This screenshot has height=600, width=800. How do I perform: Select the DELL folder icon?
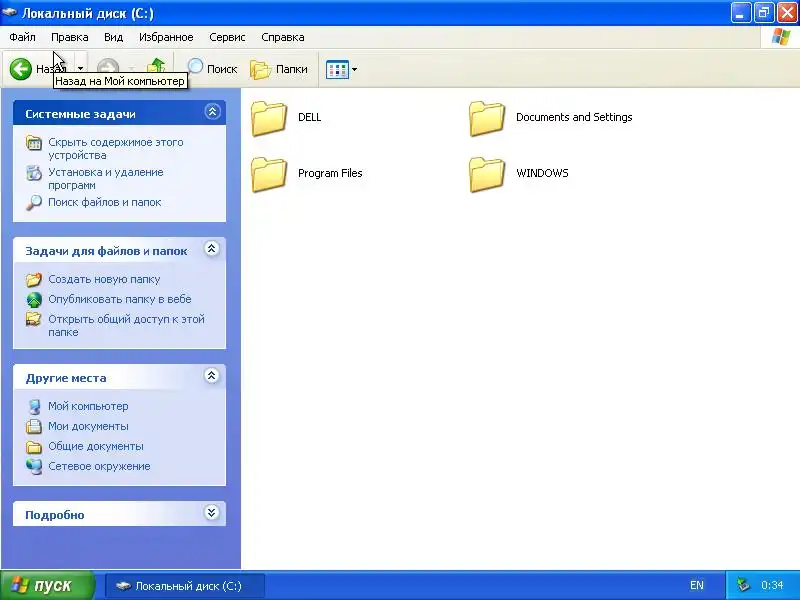(269, 118)
